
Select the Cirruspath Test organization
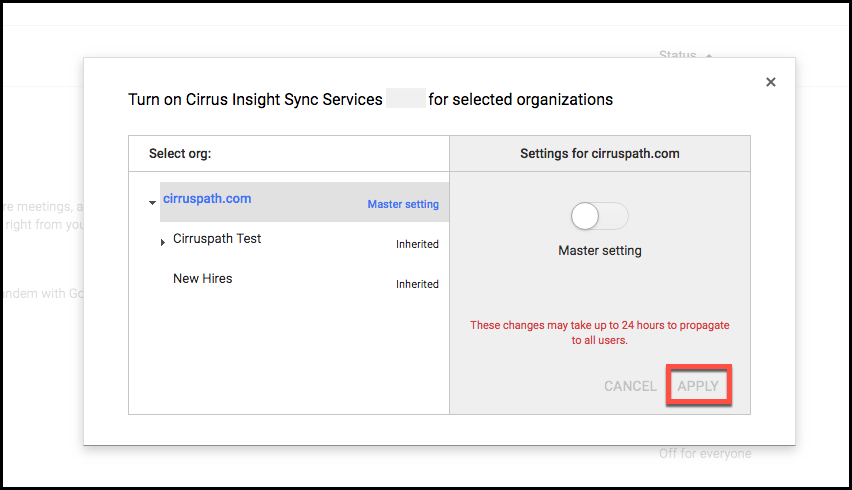click(x=217, y=238)
